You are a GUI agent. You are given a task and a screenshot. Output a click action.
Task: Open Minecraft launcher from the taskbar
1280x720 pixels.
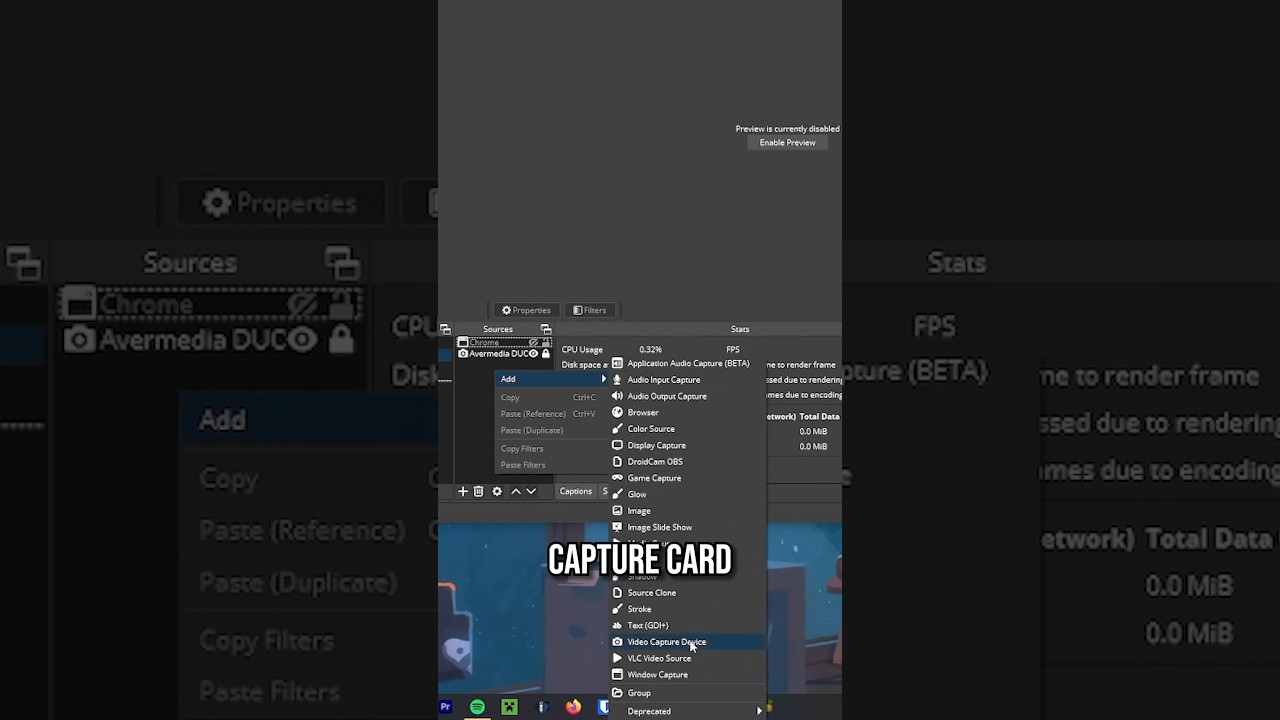[510, 707]
